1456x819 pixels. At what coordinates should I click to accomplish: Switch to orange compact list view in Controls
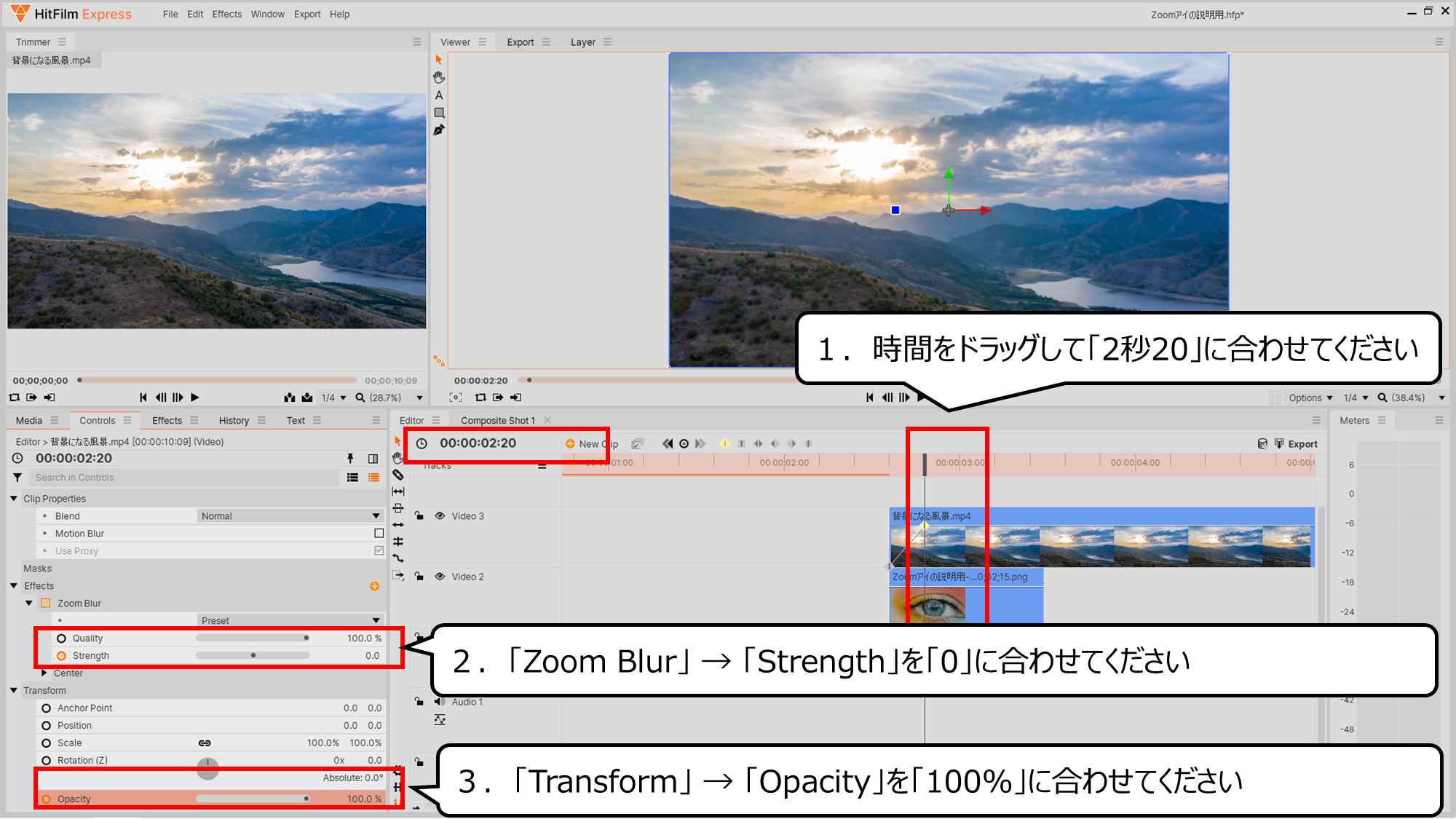coord(373,478)
